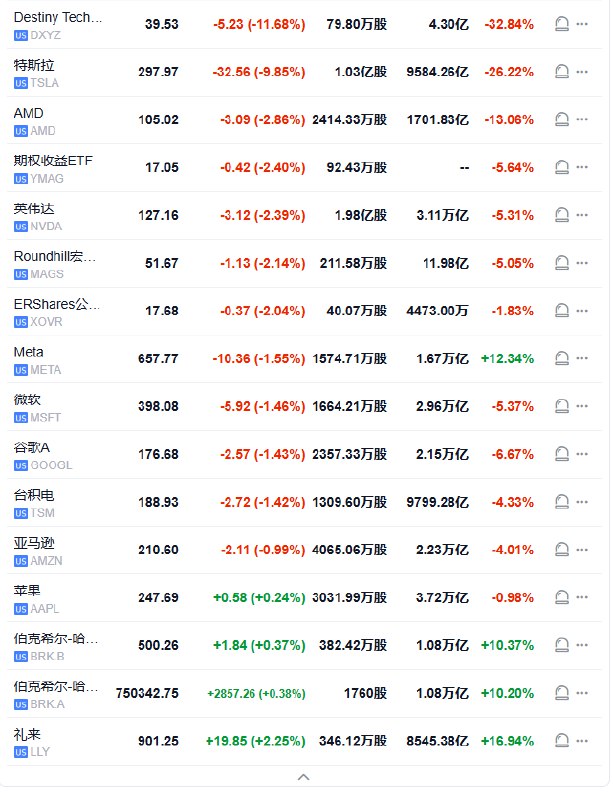Select BRK.B change +1.84 (+0.37%)

click(259, 645)
